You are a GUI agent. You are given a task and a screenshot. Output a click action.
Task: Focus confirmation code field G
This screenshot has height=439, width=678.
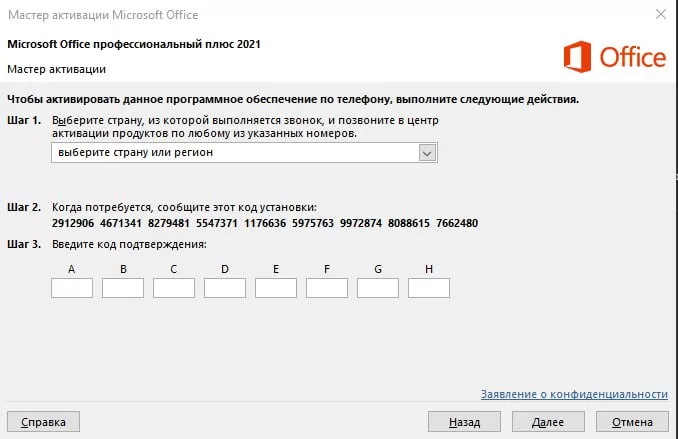pos(378,288)
